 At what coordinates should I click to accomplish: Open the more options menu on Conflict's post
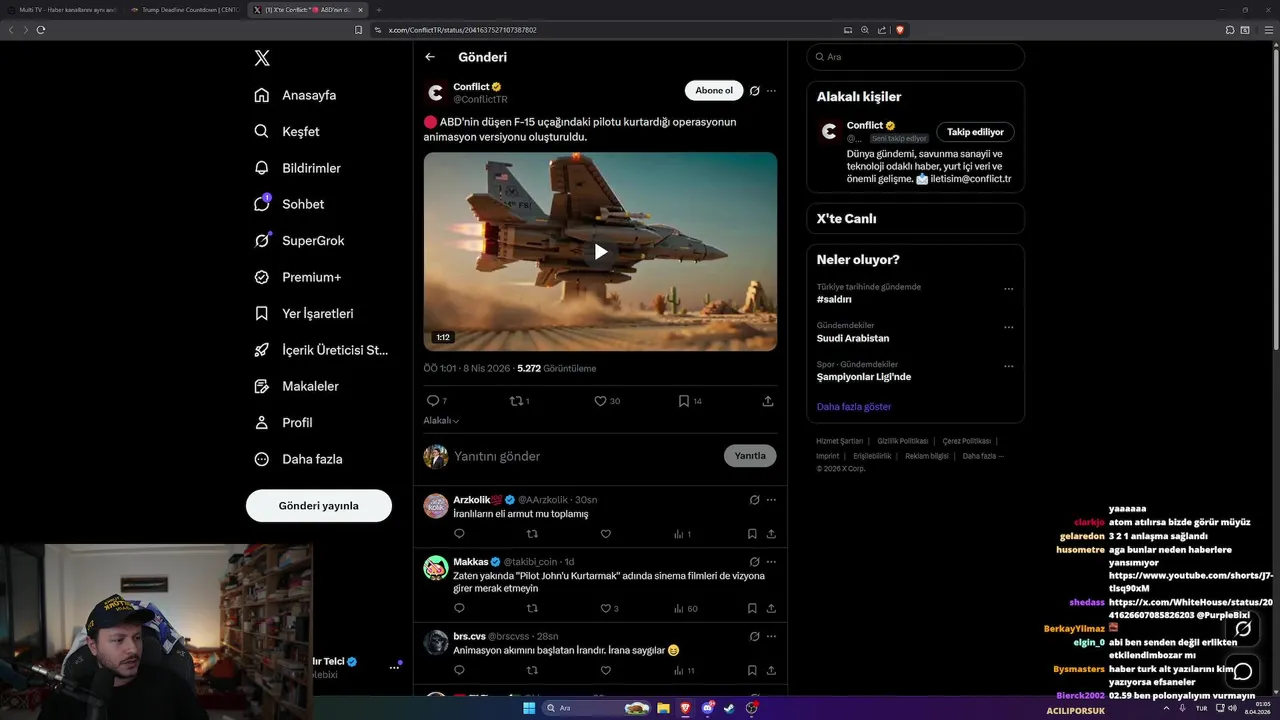(771, 91)
